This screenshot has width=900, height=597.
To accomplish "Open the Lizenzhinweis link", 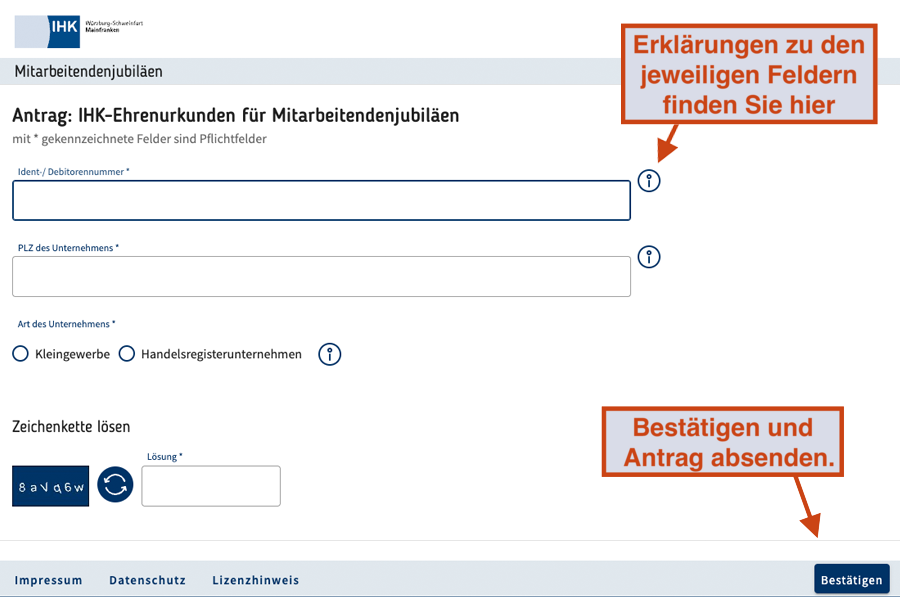I will (x=255, y=580).
